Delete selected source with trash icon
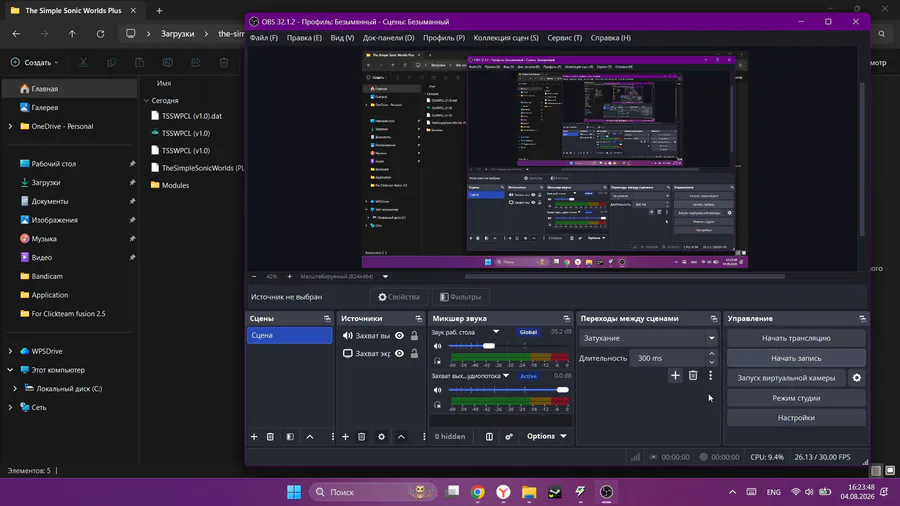The width and height of the screenshot is (900, 506). pos(361,437)
